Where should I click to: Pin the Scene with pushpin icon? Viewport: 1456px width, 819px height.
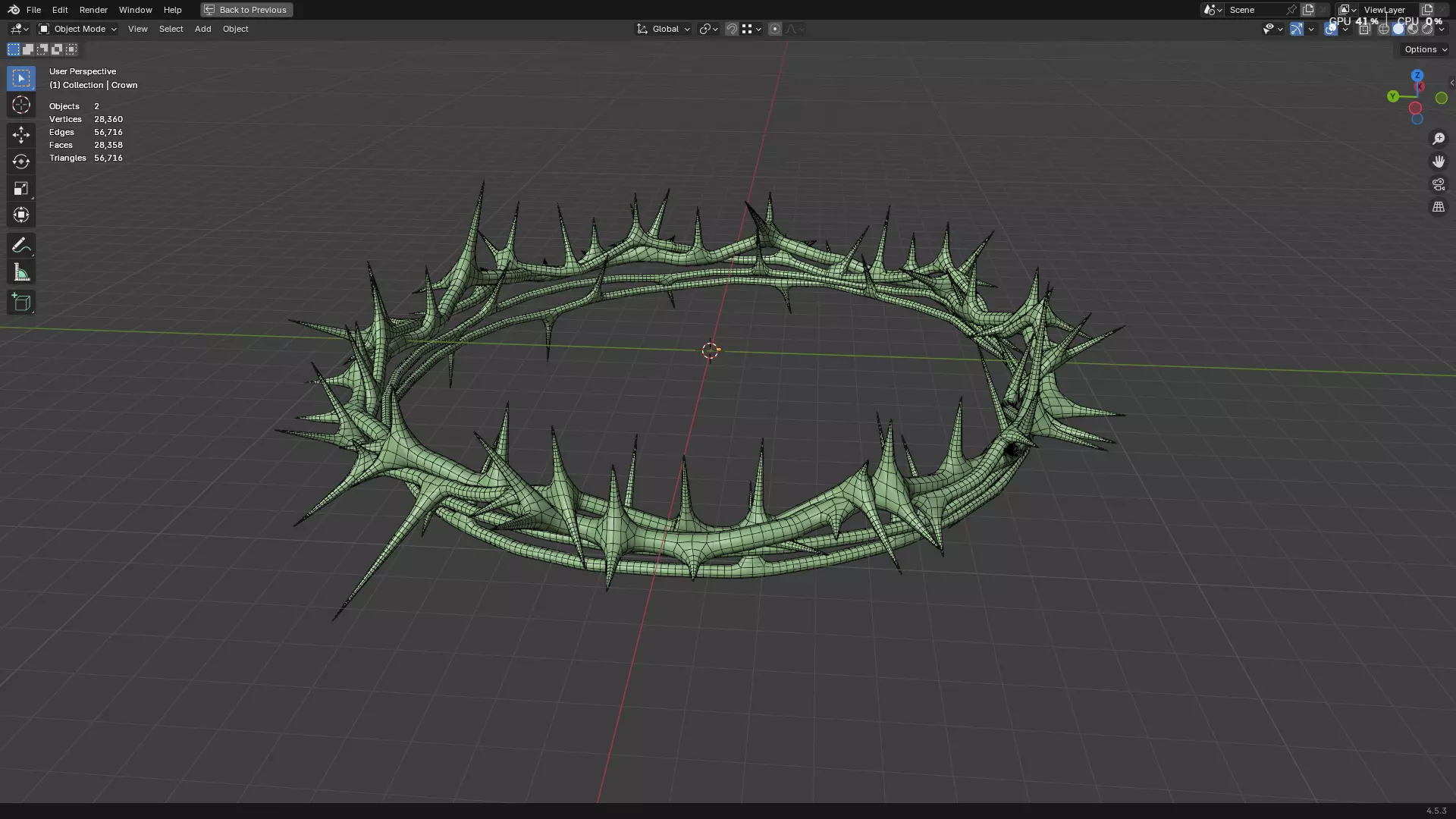tap(1291, 10)
